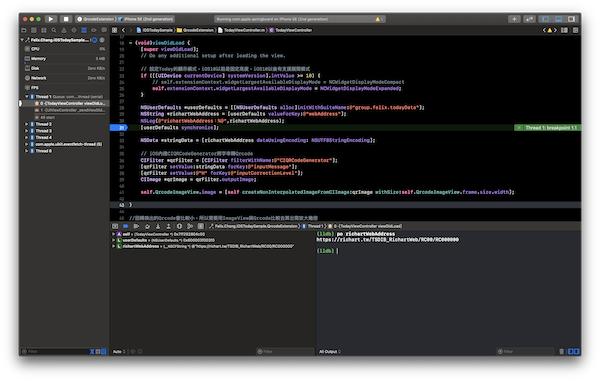Screen dimensions: 600x381
Task: Open the Auto variables scope dropdown
Action: [119, 352]
